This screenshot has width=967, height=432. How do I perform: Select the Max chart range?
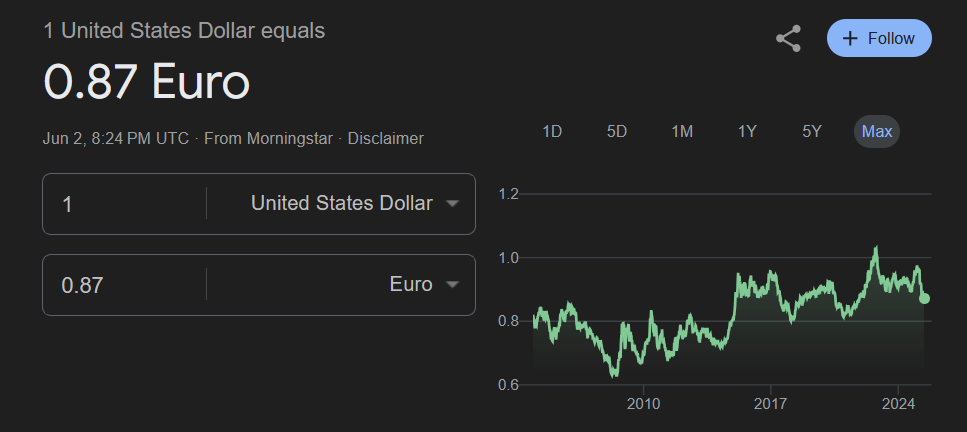876,131
